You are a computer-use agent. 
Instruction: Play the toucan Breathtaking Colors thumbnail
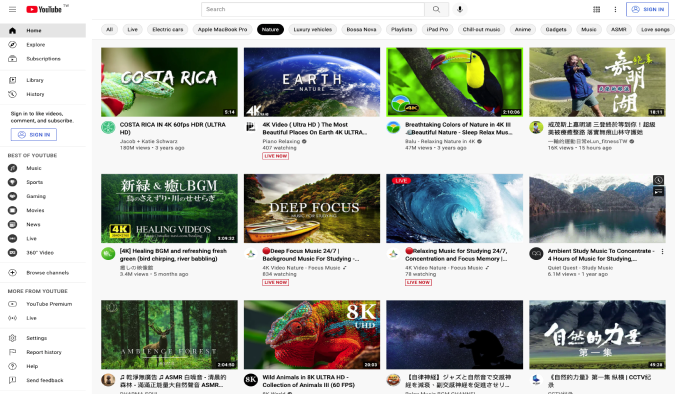point(455,82)
